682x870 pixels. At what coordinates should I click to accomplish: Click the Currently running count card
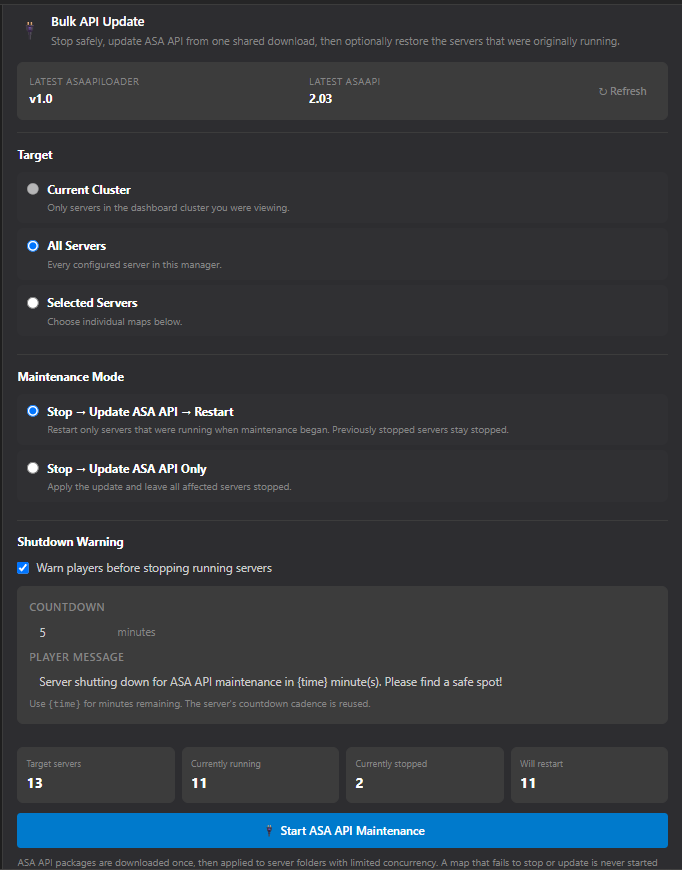click(260, 775)
